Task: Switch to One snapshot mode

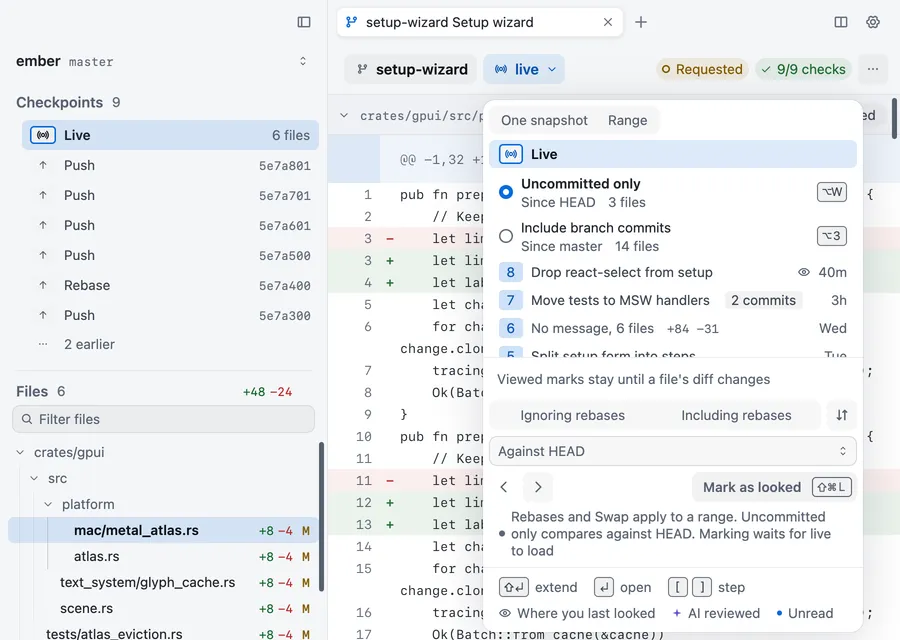Action: pos(544,121)
